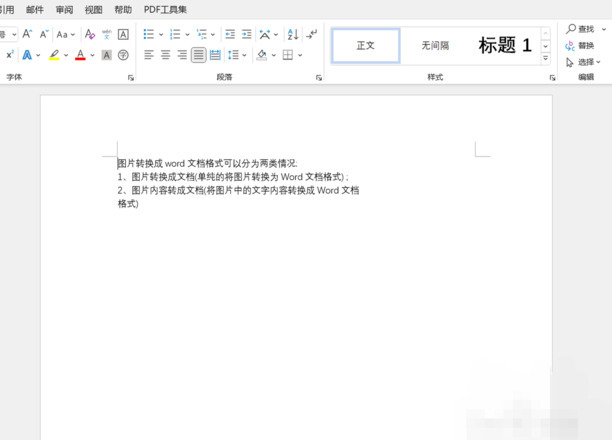
Task: Open the Paragraph dialog launcher
Action: (x=319, y=78)
